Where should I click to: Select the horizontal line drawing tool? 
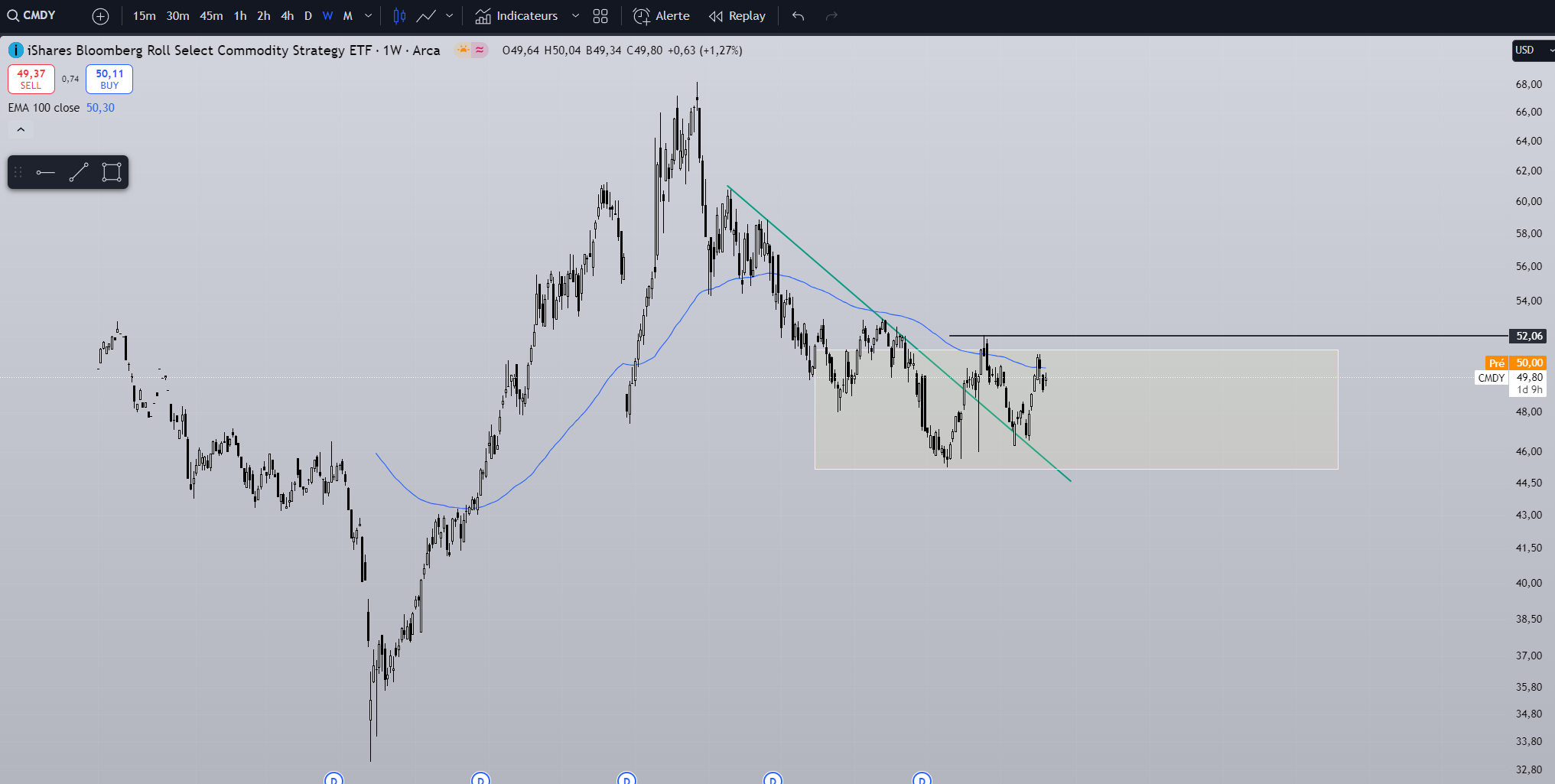coord(46,172)
